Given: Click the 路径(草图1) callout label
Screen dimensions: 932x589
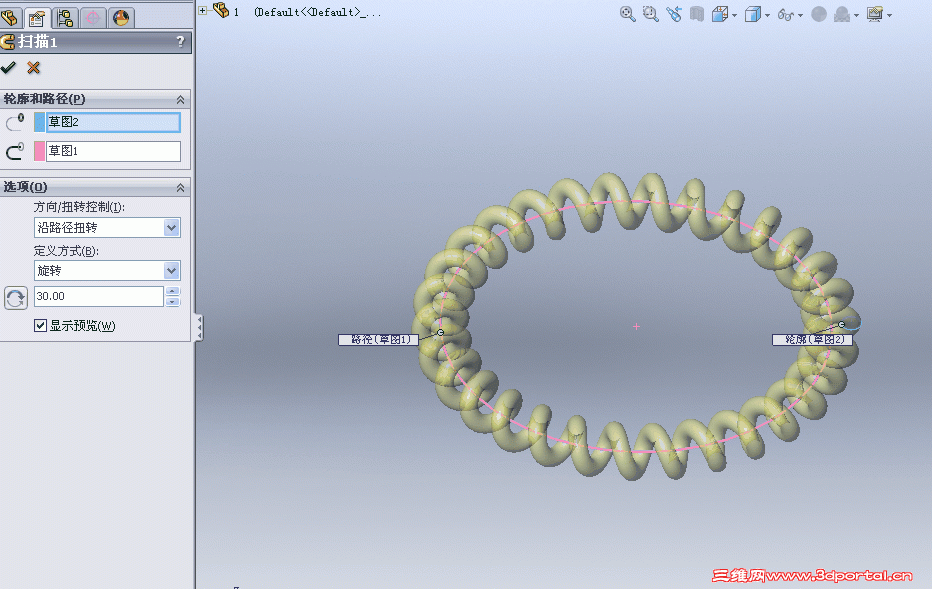Looking at the screenshot, I should [379, 339].
